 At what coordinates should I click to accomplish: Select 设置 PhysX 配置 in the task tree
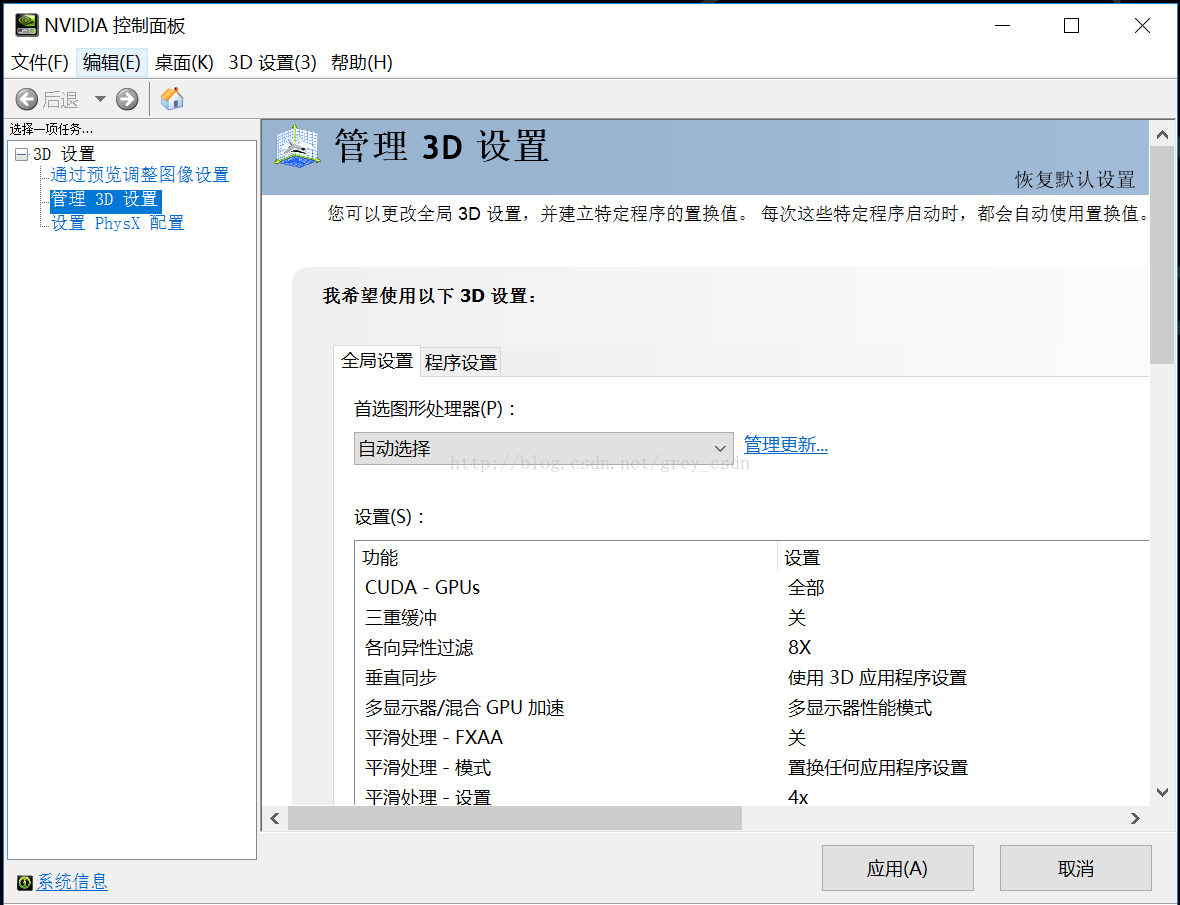(x=117, y=223)
